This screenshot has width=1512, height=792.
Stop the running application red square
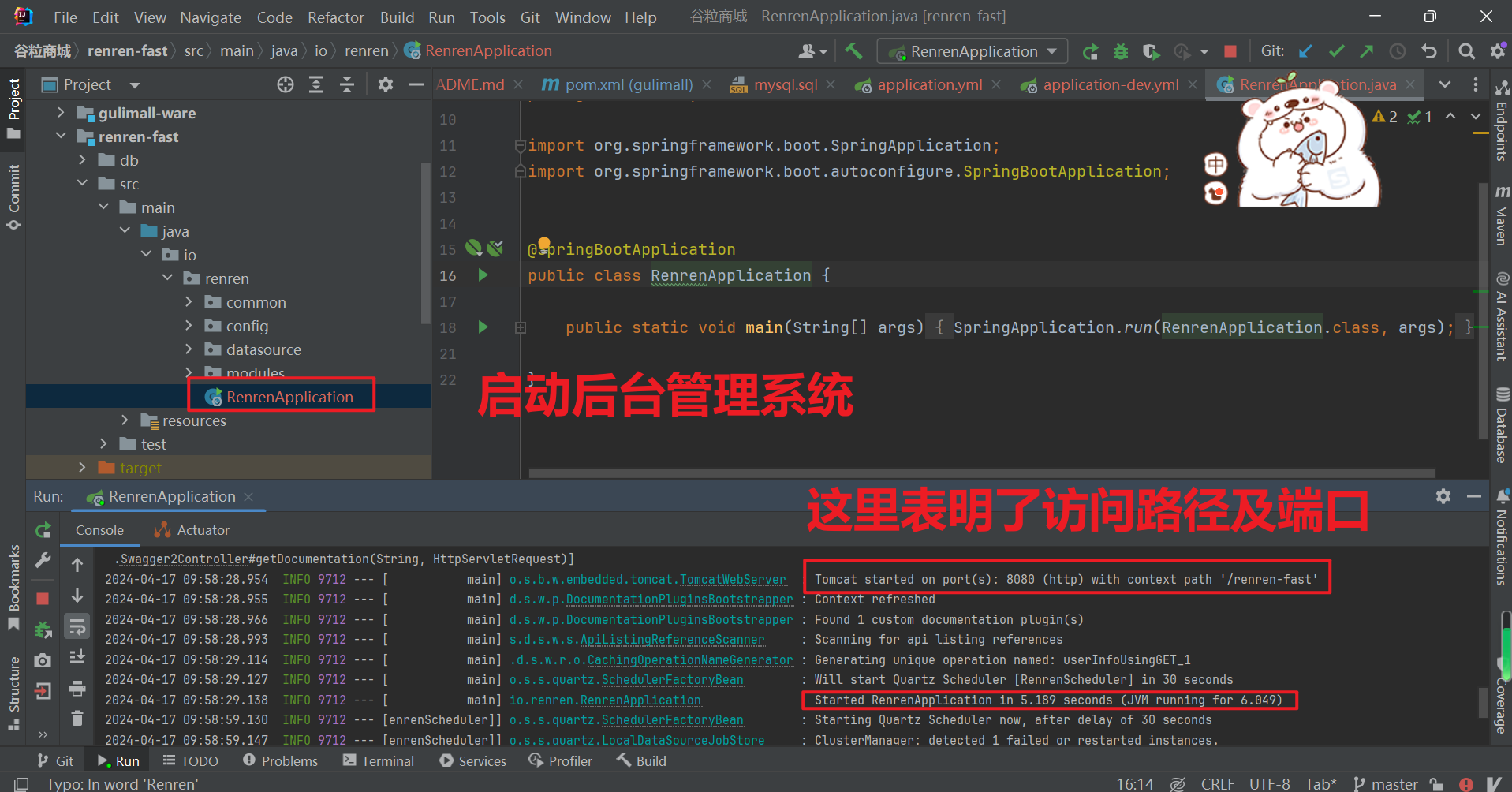coord(1230,51)
